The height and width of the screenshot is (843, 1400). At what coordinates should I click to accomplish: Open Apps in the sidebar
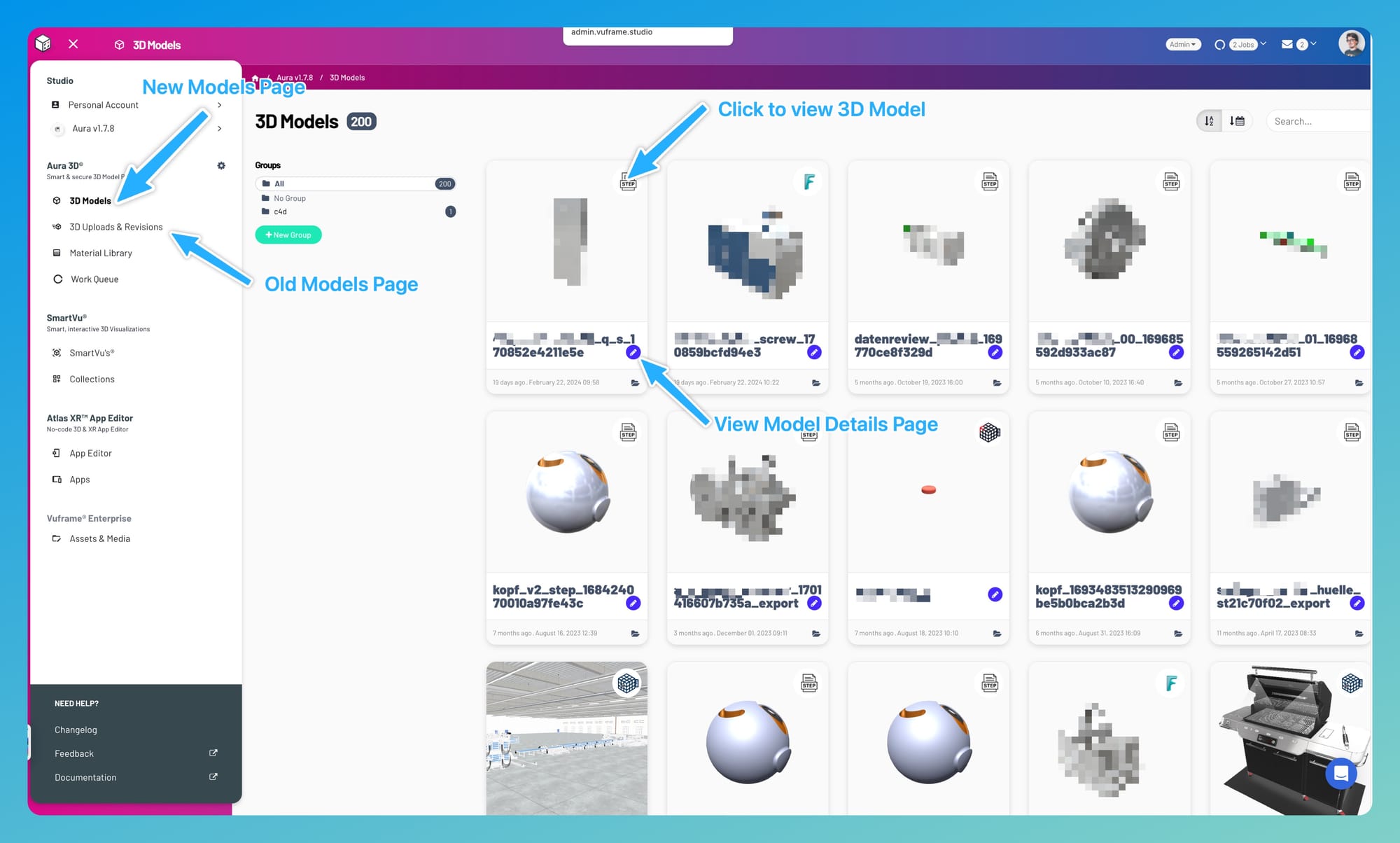coord(79,480)
